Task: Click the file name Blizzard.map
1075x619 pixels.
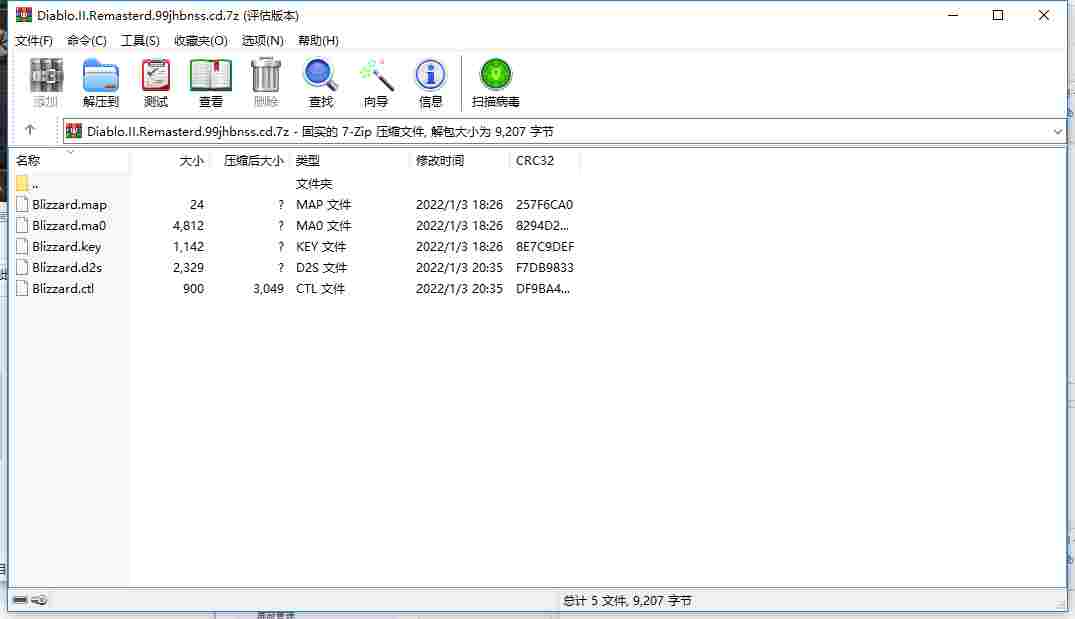Action: [69, 204]
